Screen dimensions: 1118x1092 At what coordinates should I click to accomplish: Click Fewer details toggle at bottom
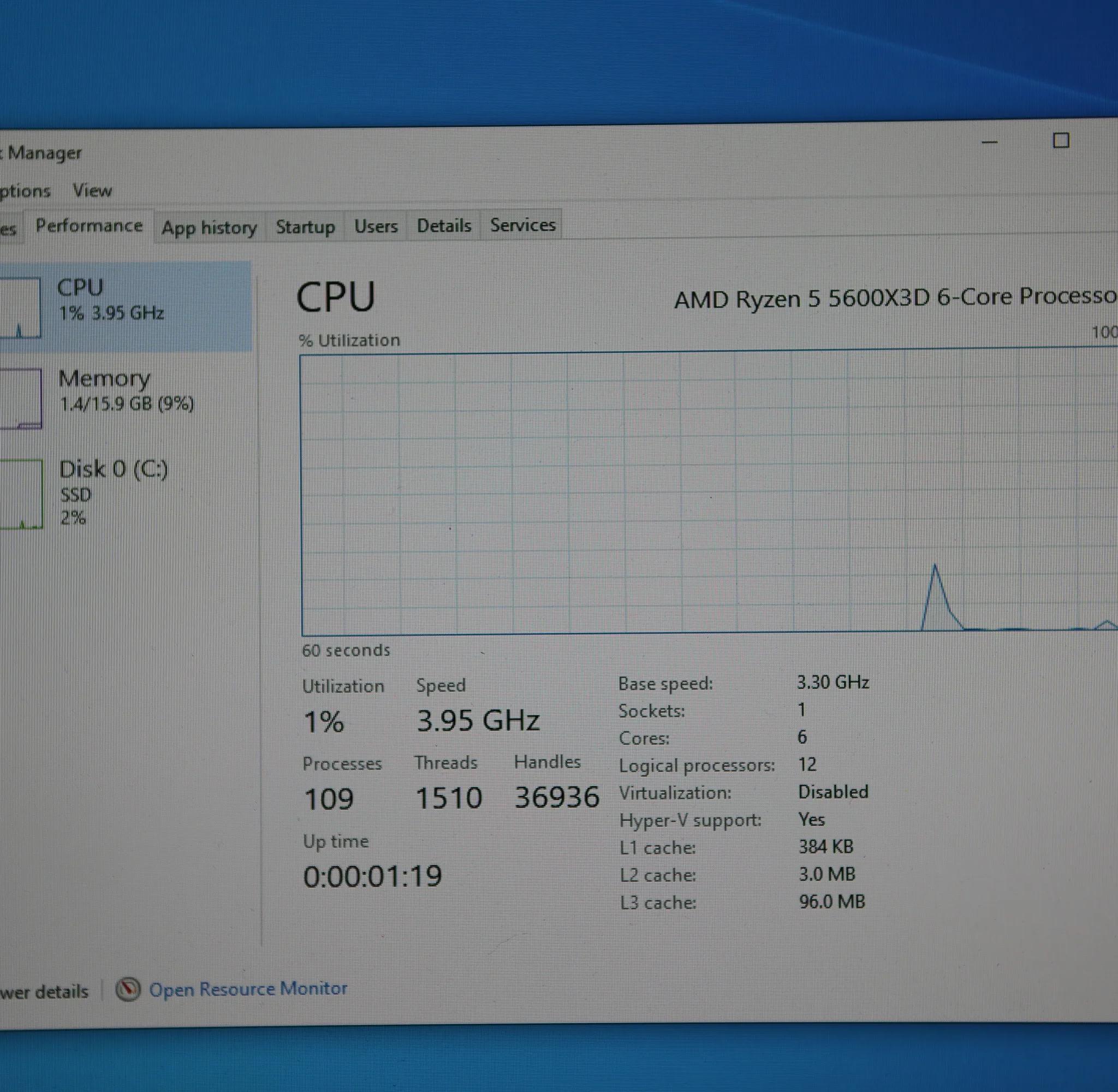coord(44,992)
